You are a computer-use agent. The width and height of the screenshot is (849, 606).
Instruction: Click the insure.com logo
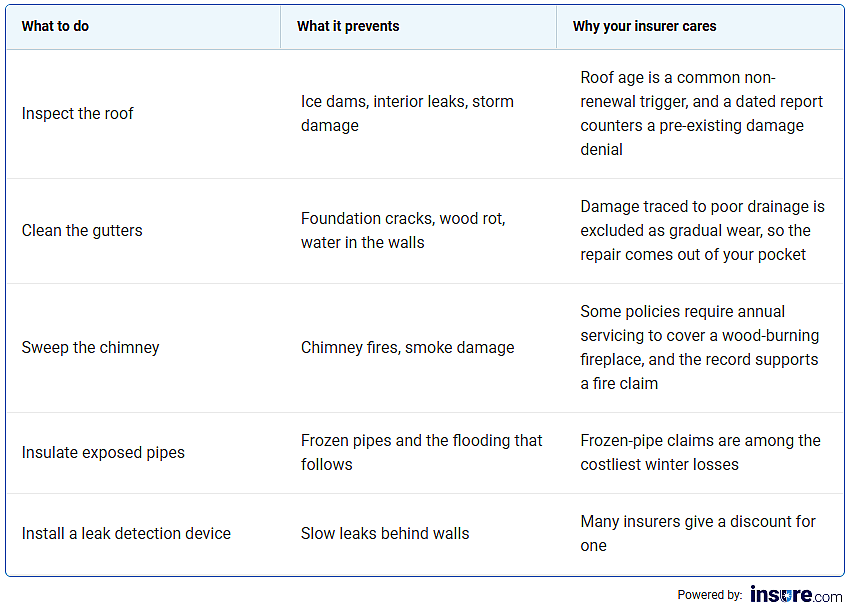point(796,594)
